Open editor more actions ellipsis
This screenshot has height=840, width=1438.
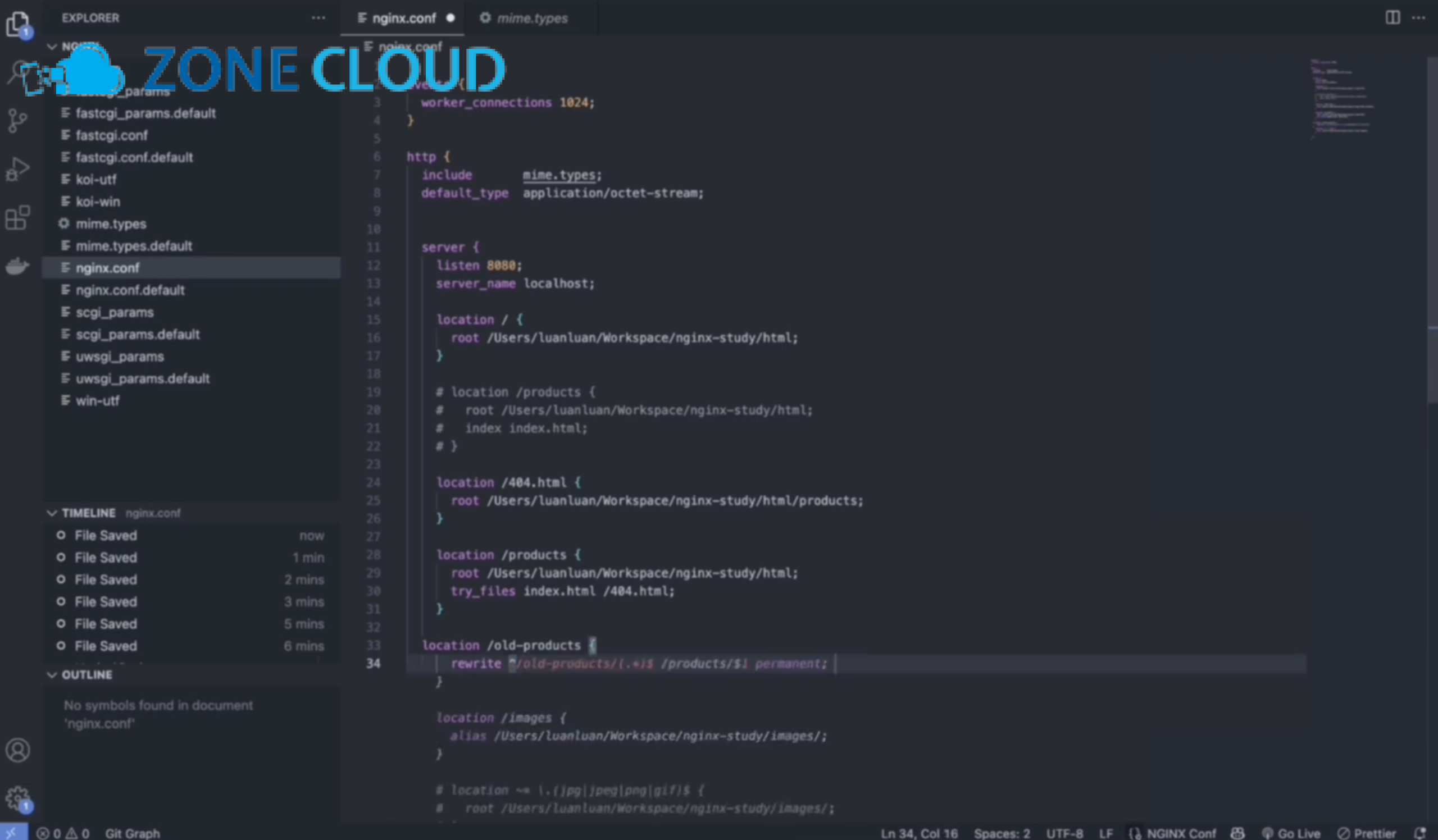pos(1418,17)
